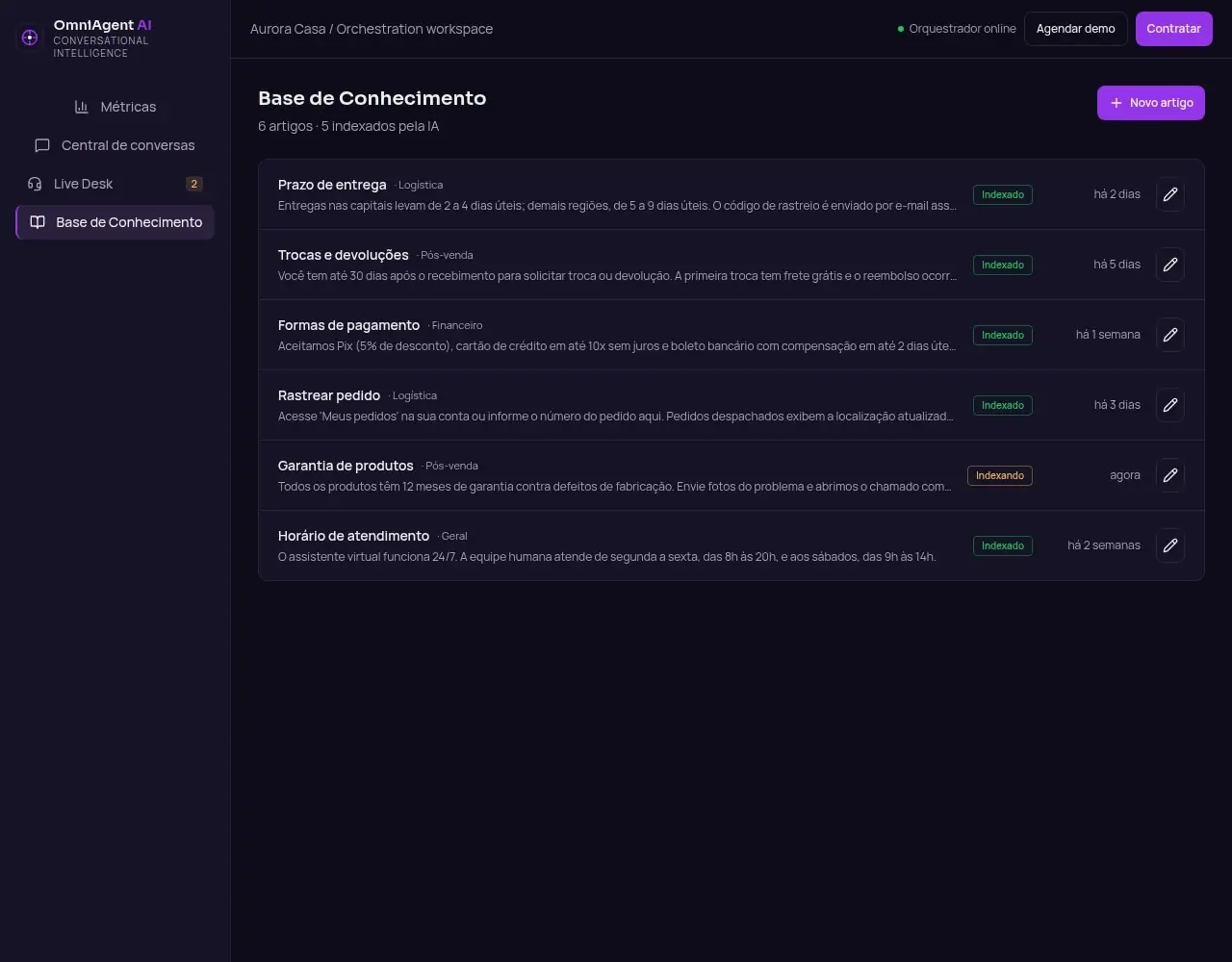The image size is (1232, 962).
Task: Select Base de Conhecimento in sidebar
Action: [115, 222]
